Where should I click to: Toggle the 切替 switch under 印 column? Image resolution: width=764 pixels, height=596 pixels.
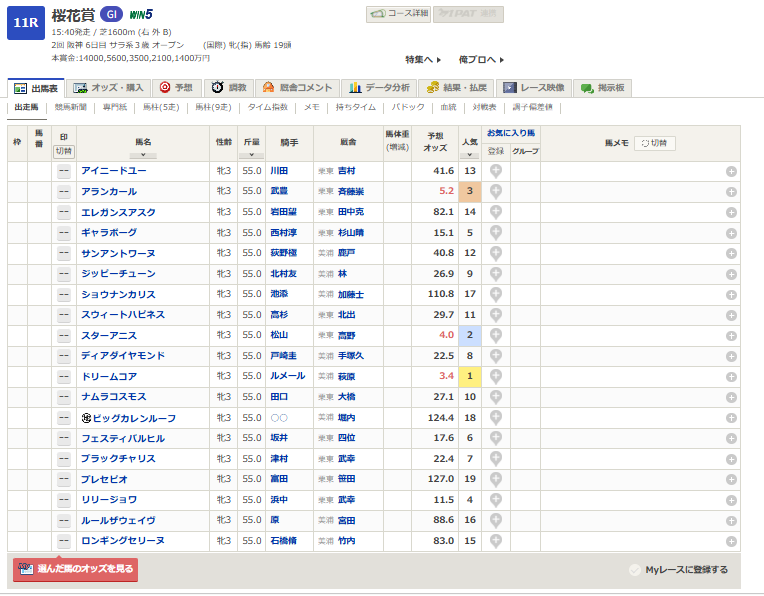(x=63, y=151)
